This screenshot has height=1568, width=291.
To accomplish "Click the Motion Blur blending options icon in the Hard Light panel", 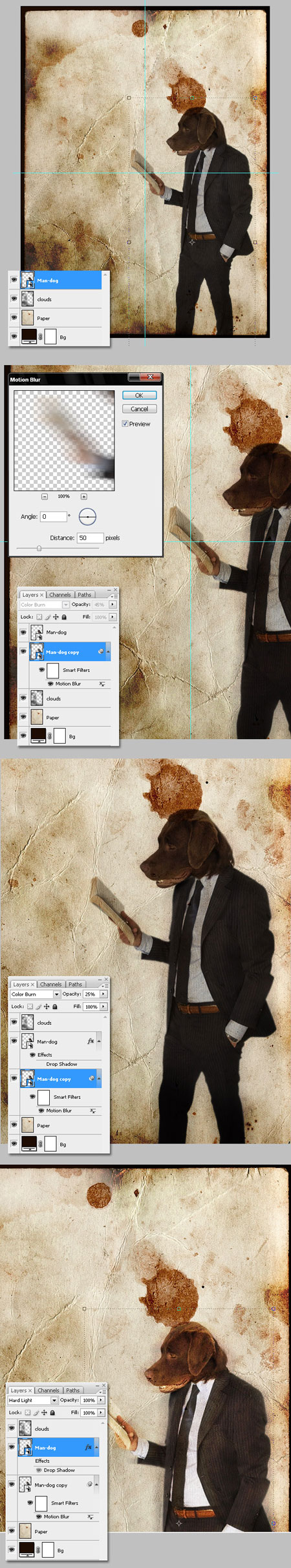I will tap(90, 1516).
